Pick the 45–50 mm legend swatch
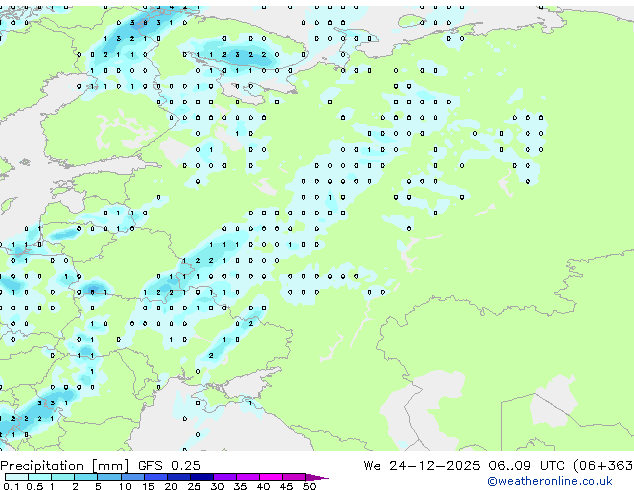 (x=294, y=477)
